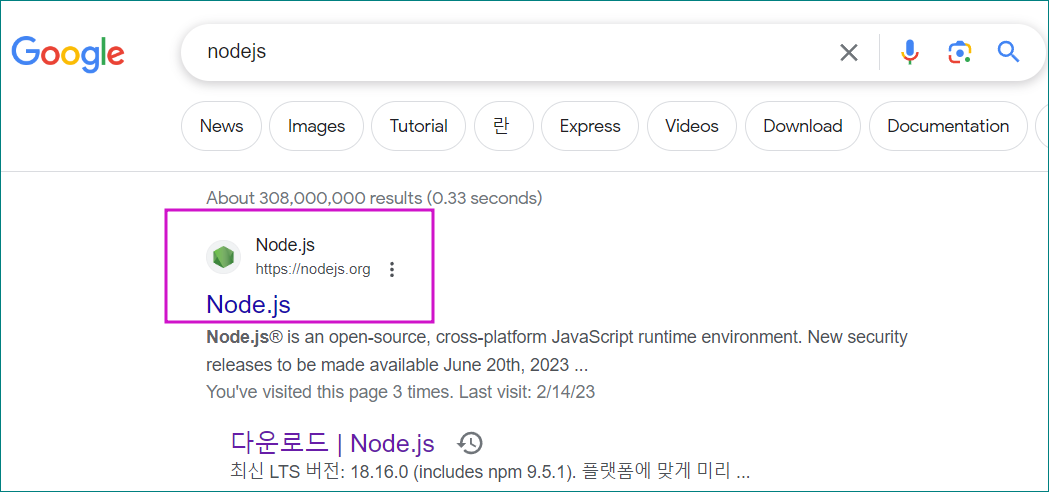This screenshot has width=1049, height=492.
Task: Submit search with the magnifying glass icon
Action: click(1008, 52)
